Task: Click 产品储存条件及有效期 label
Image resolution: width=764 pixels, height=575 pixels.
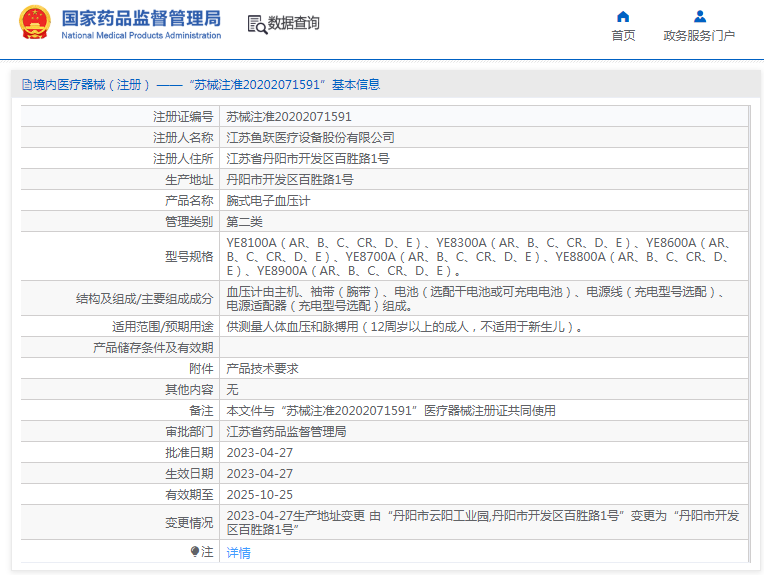Action: pyautogui.click(x=153, y=348)
